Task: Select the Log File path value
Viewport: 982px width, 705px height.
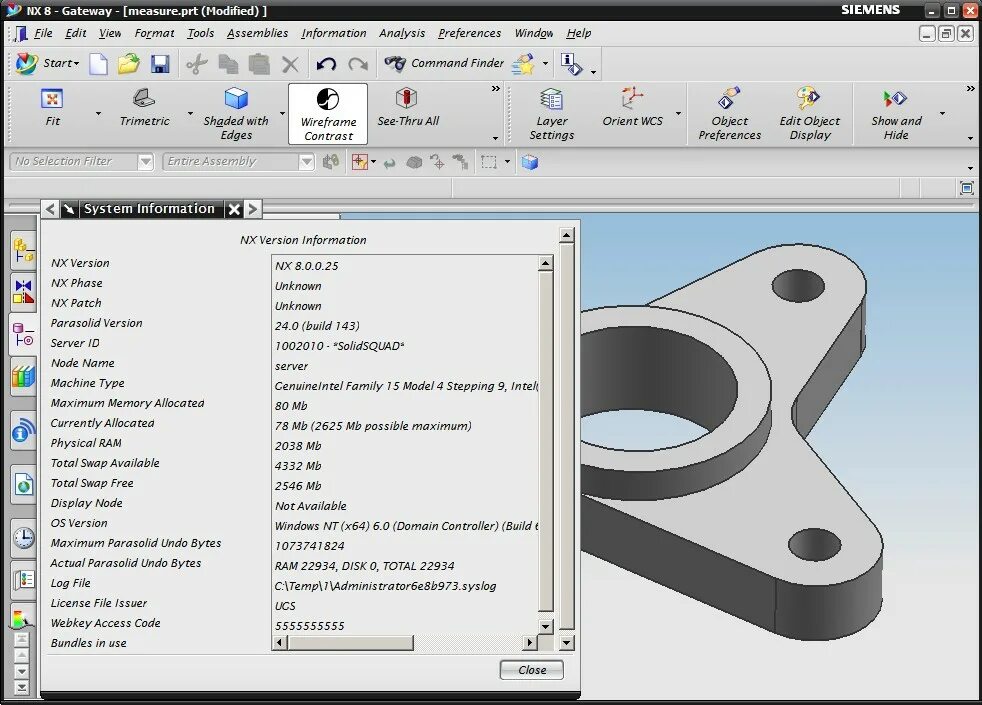Action: pyautogui.click(x=385, y=586)
